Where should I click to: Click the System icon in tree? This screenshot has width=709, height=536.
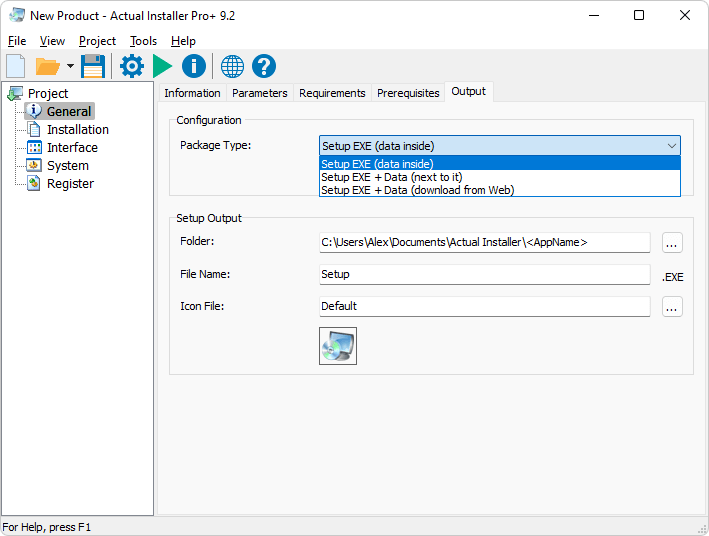pyautogui.click(x=34, y=165)
